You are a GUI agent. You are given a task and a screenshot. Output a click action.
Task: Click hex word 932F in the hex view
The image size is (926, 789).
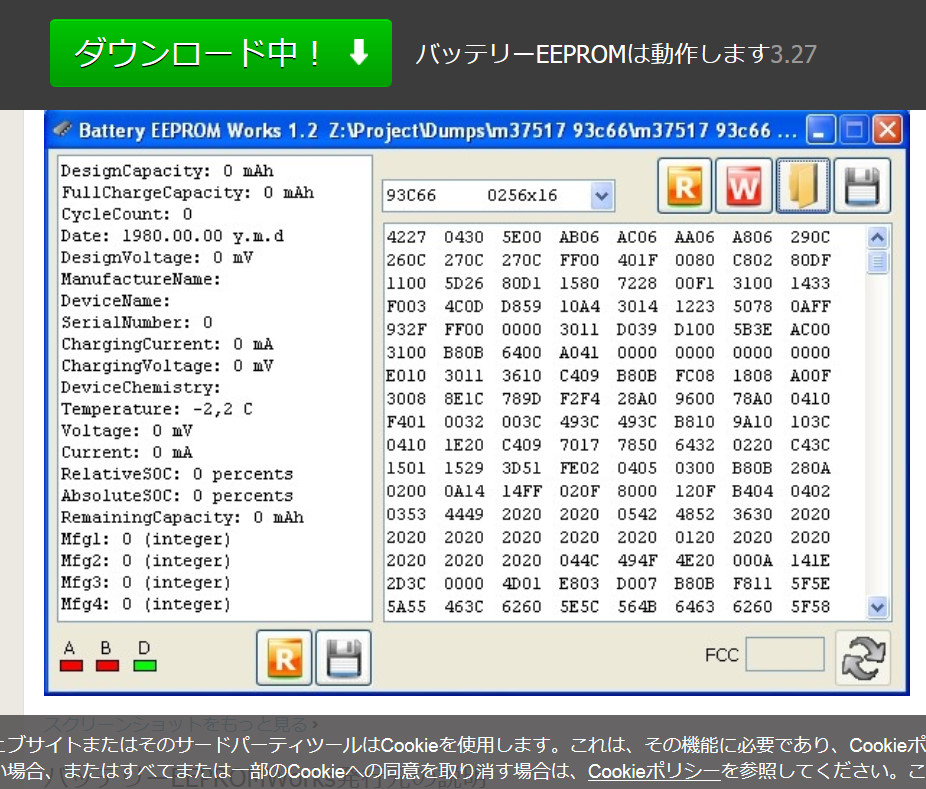(x=406, y=330)
